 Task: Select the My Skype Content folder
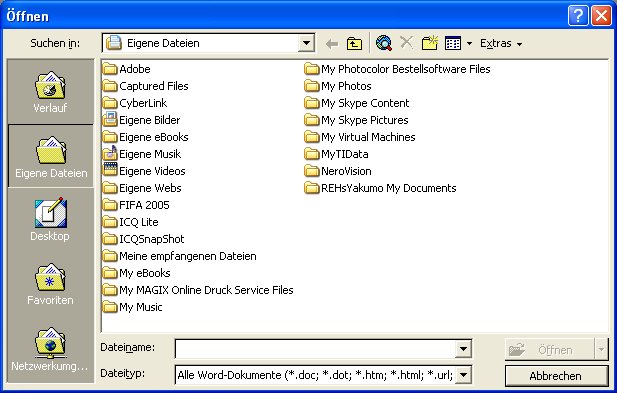(x=357, y=103)
